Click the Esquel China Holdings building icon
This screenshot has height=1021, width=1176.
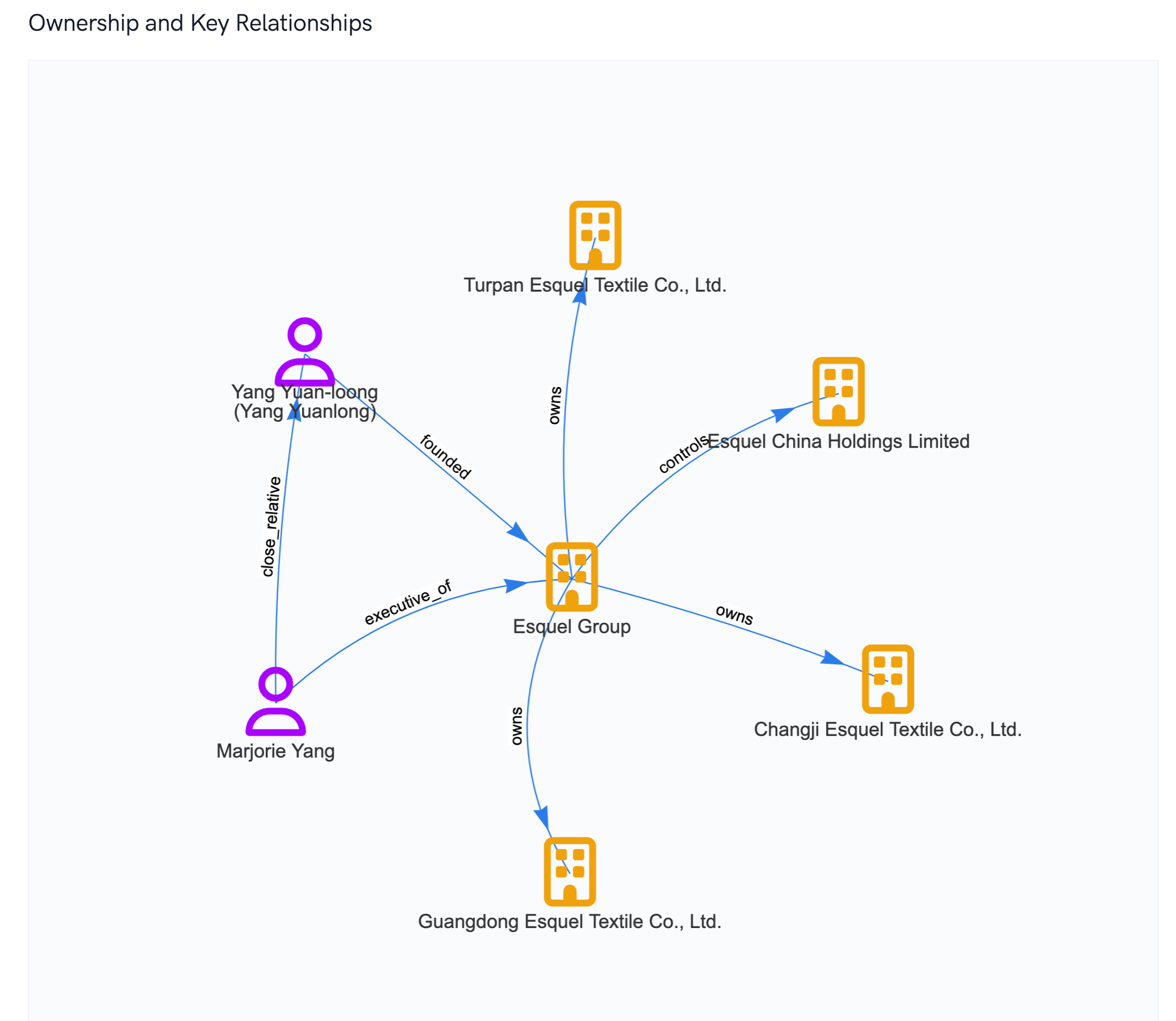pos(838,392)
